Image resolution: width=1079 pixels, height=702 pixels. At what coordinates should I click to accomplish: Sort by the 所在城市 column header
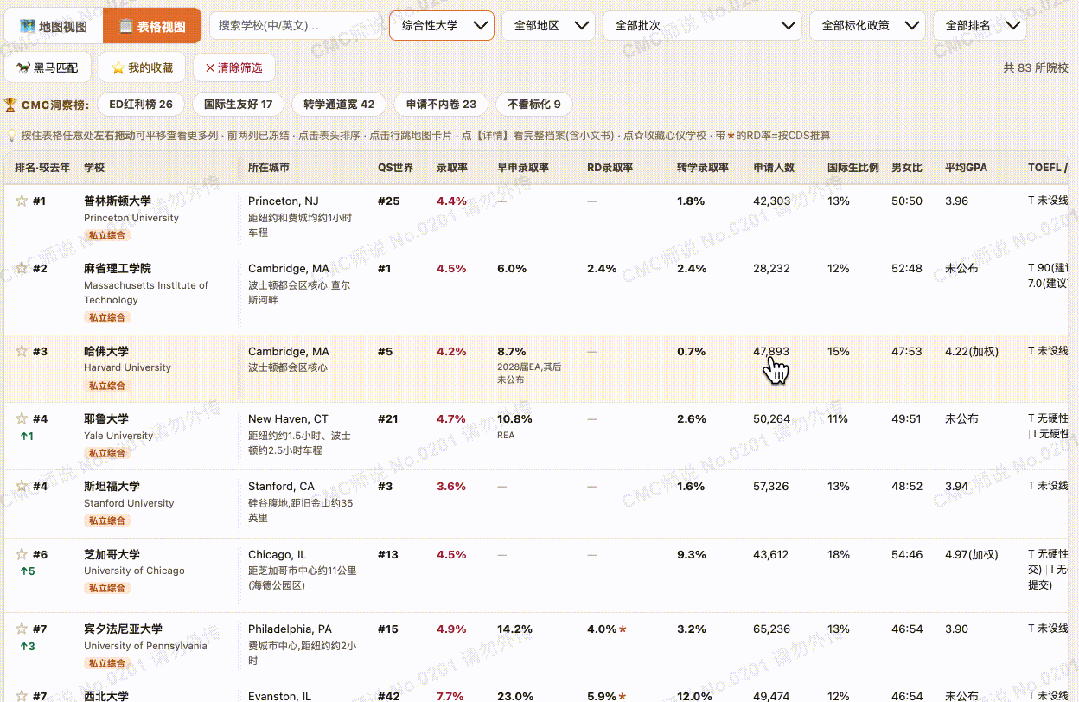click(268, 167)
